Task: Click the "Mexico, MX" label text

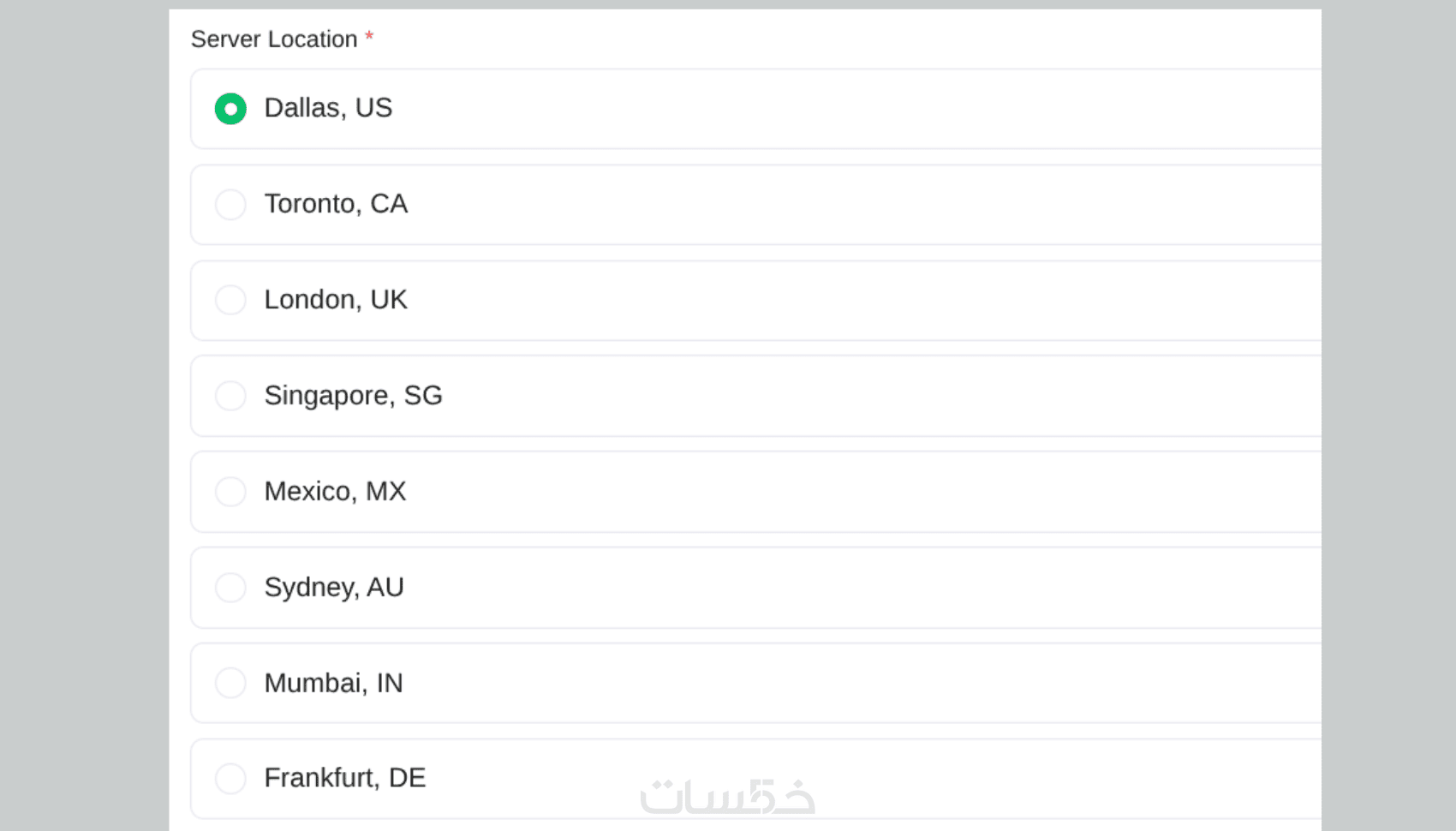Action: point(335,492)
